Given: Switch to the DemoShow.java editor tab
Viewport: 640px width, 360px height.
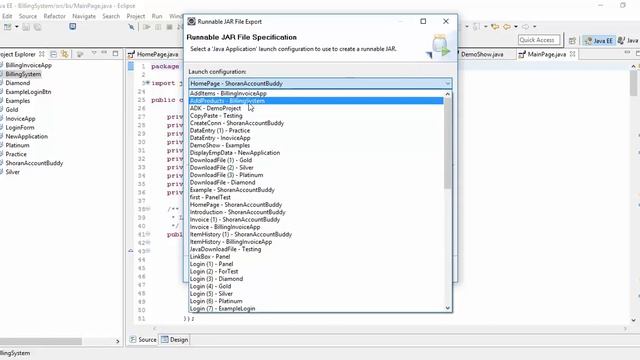Looking at the screenshot, I should (482, 54).
